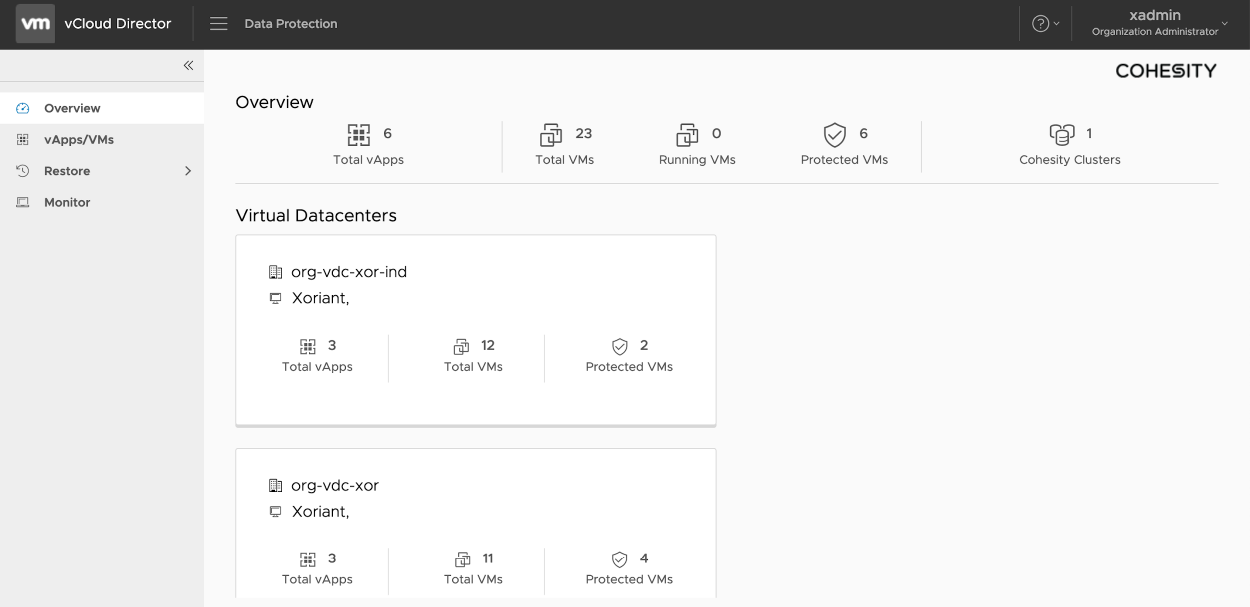Open the help dropdown menu
Screen dimensions: 1250x607
[1045, 24]
